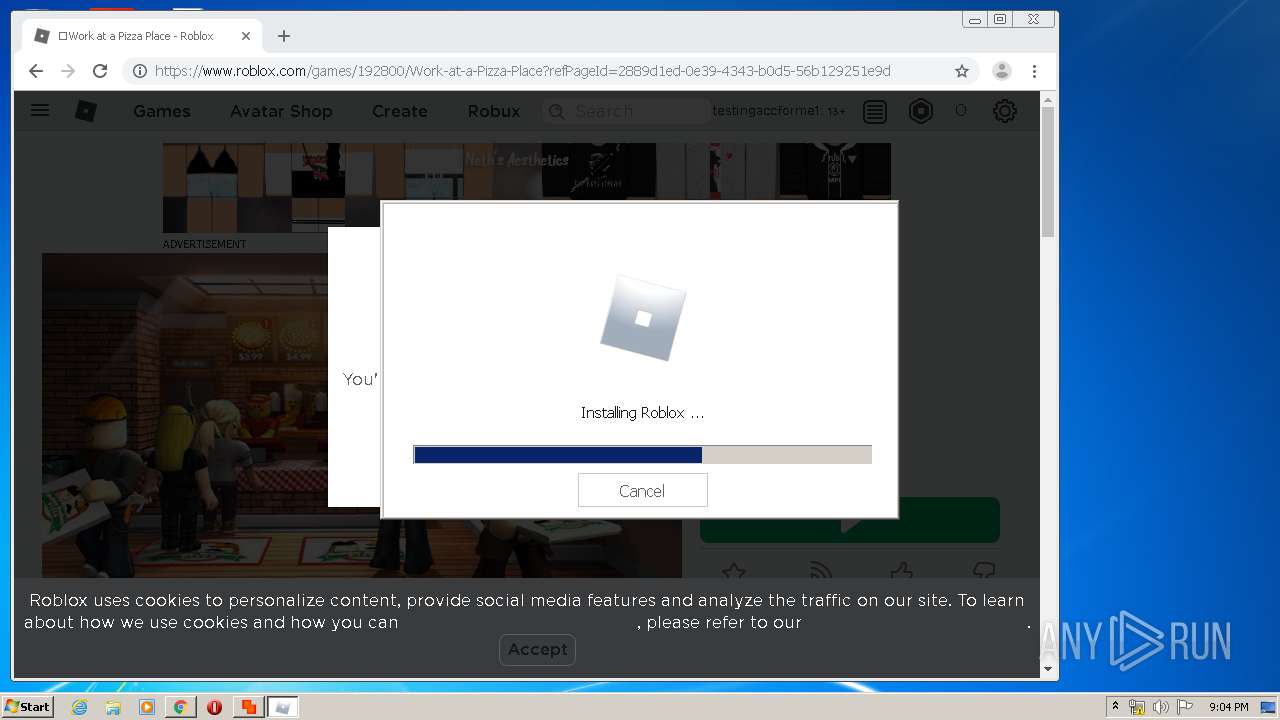Image resolution: width=1280 pixels, height=720 pixels.
Task: Switch to Chrome in taskbar
Action: (180, 707)
